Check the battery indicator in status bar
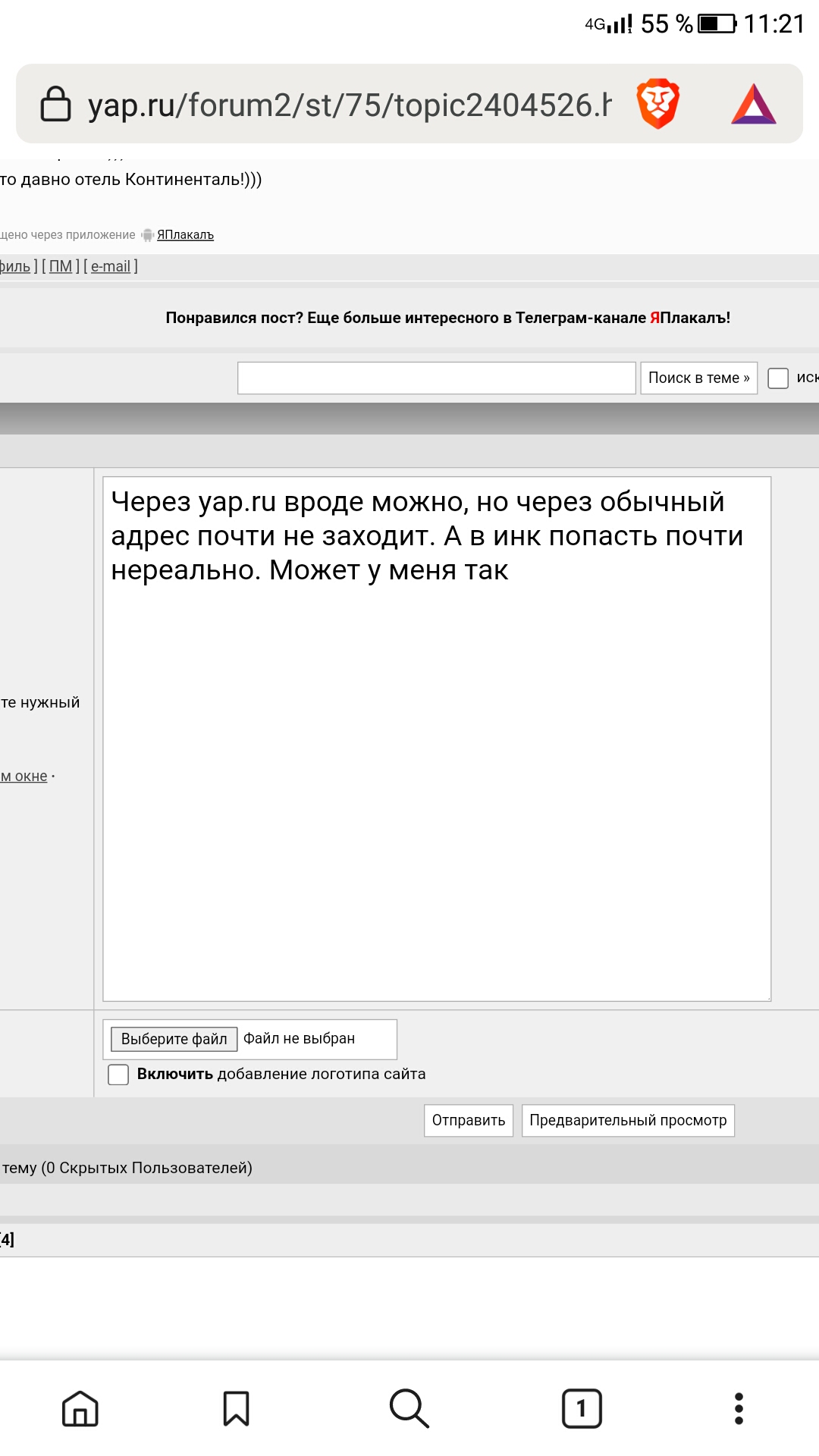 click(717, 24)
